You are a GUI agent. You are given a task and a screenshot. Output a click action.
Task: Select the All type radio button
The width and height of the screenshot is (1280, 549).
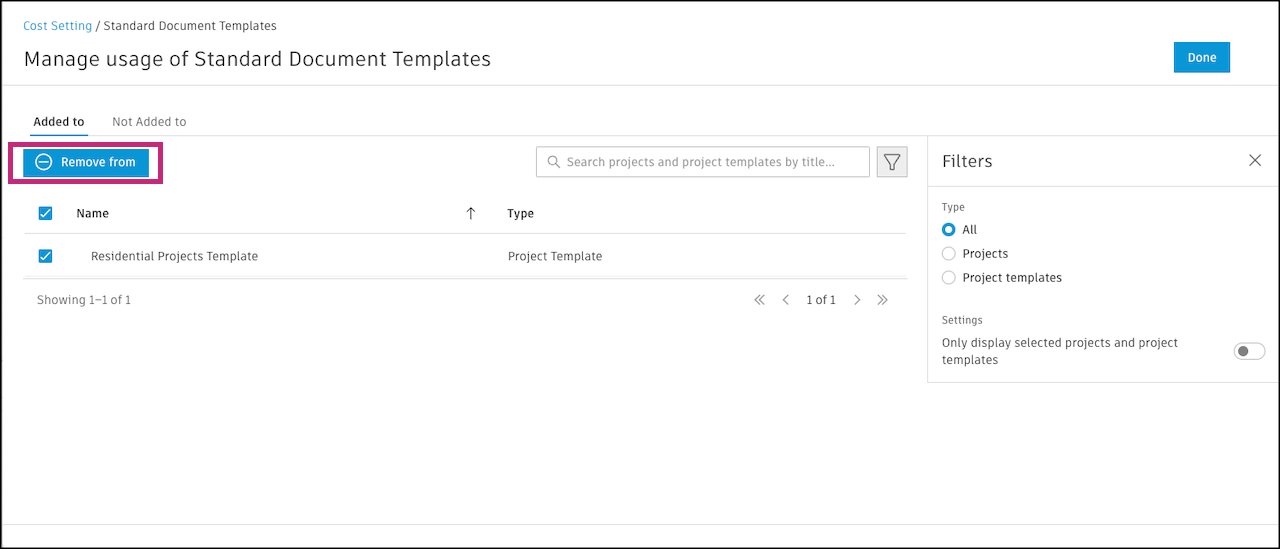949,230
